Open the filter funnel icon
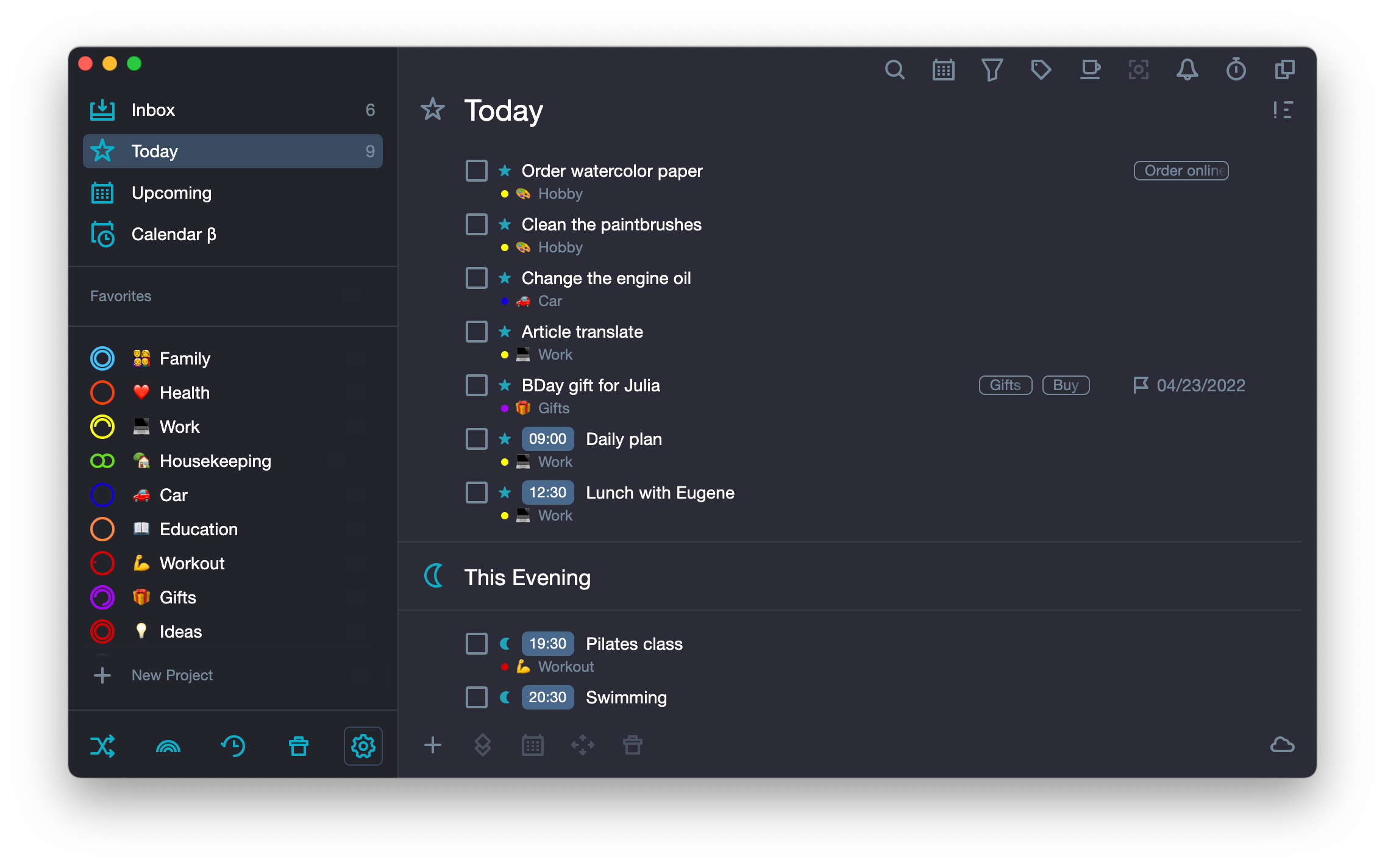Screen dimensions: 1385x868 click(x=992, y=70)
